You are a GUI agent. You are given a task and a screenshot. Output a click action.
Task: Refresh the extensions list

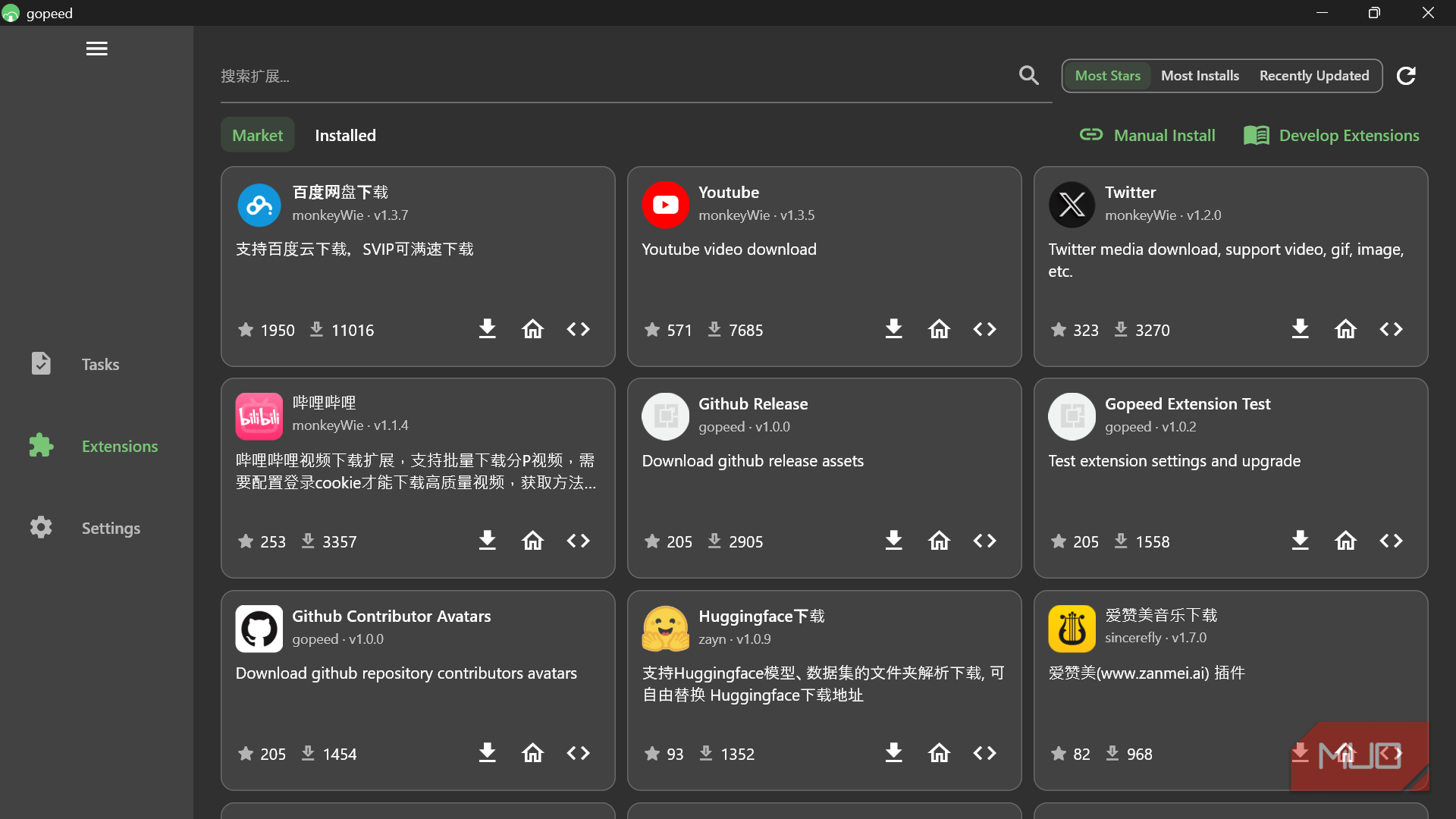point(1406,76)
